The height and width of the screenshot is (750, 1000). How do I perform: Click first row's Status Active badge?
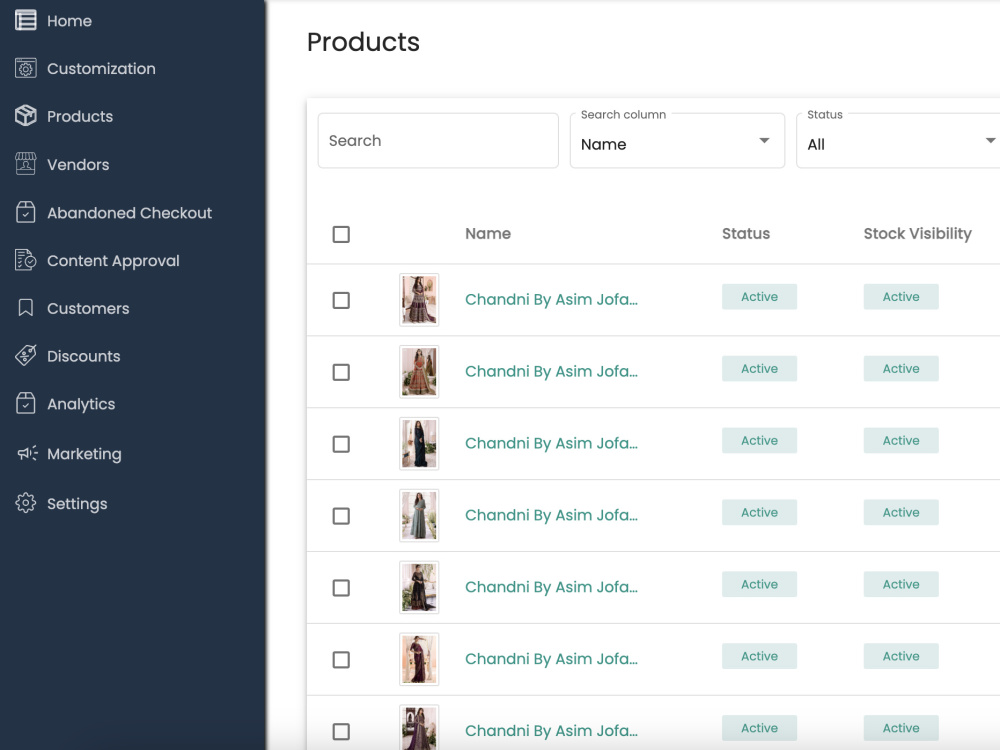tap(760, 297)
